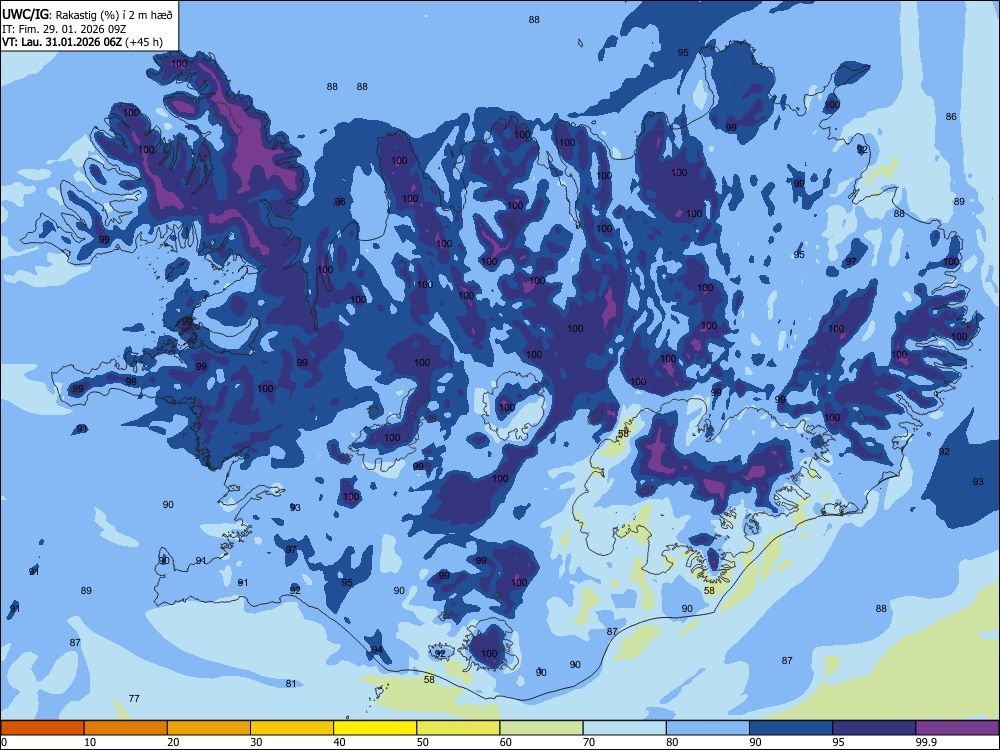Select the legend tick label '70'

[589, 742]
